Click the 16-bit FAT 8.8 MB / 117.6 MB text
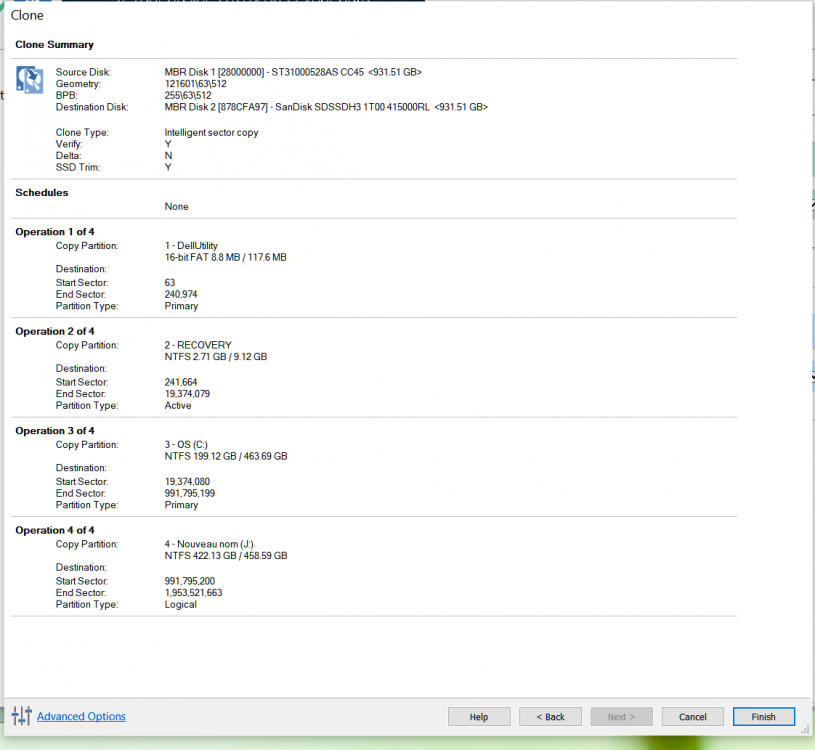The image size is (815, 750). pos(226,257)
